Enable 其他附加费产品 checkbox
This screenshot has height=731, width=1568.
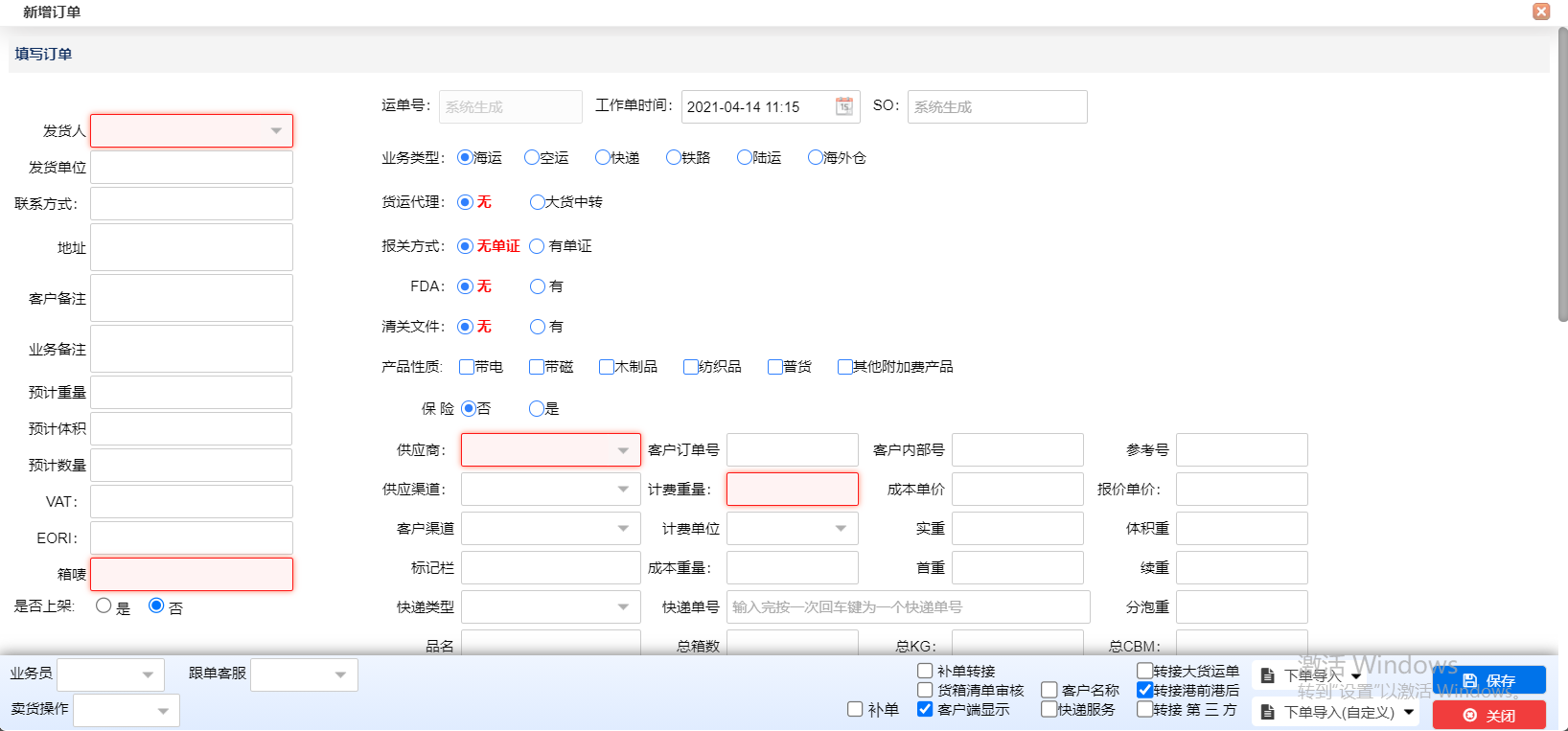coord(845,367)
